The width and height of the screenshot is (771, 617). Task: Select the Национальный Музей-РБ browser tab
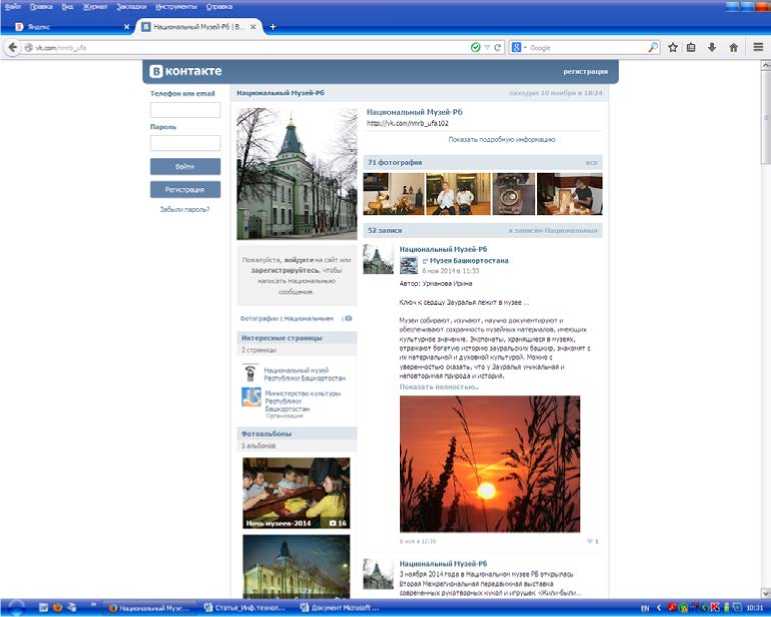(x=197, y=27)
